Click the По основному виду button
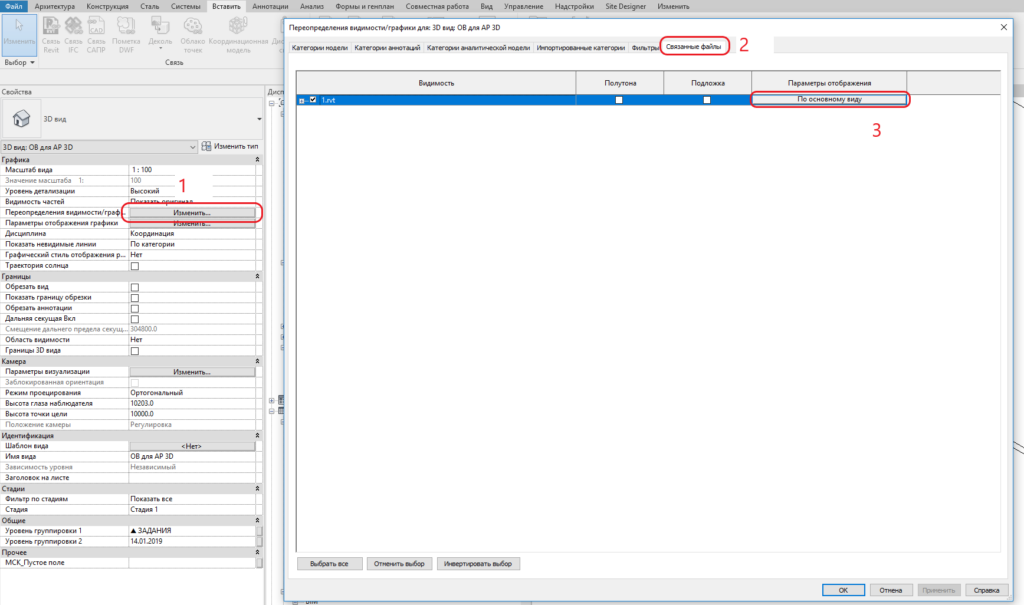 829,100
